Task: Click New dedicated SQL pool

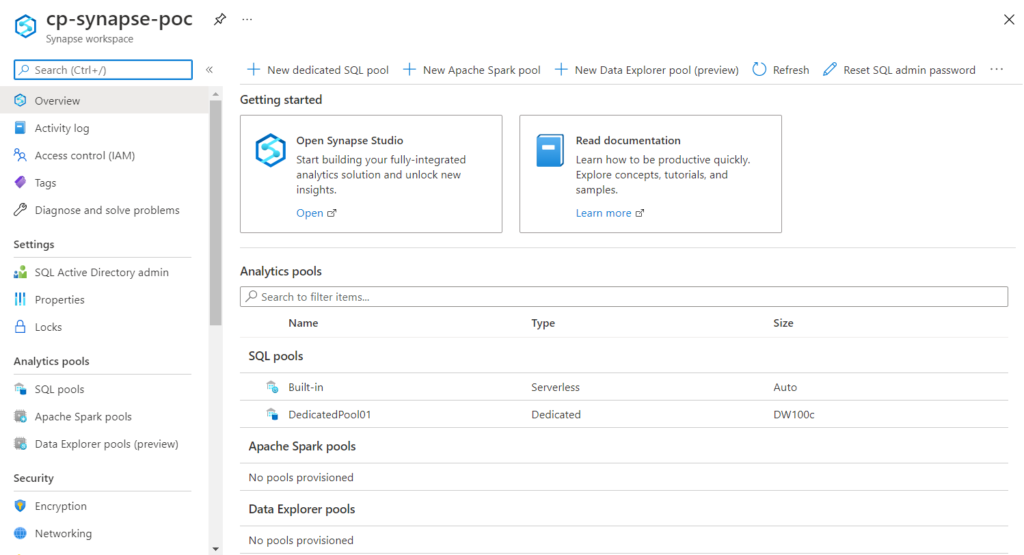Action: (318, 70)
